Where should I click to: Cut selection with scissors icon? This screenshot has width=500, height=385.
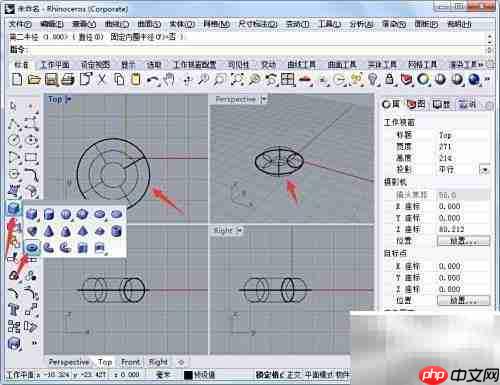click(102, 79)
